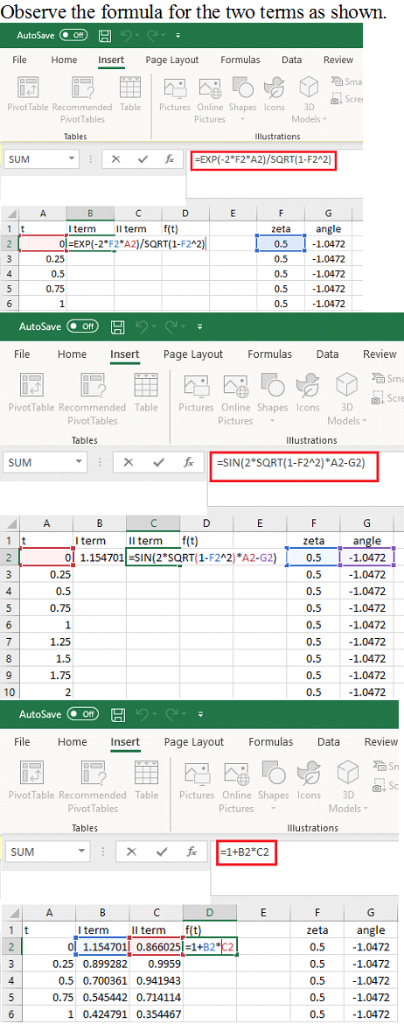The height and width of the screenshot is (1024, 404).
Task: Click the Save icon in the SIN formula window
Action: [x=119, y=325]
